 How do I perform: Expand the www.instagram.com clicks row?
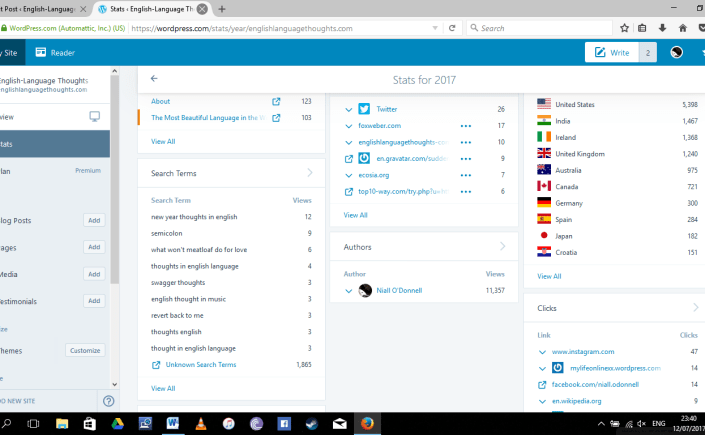coord(543,352)
